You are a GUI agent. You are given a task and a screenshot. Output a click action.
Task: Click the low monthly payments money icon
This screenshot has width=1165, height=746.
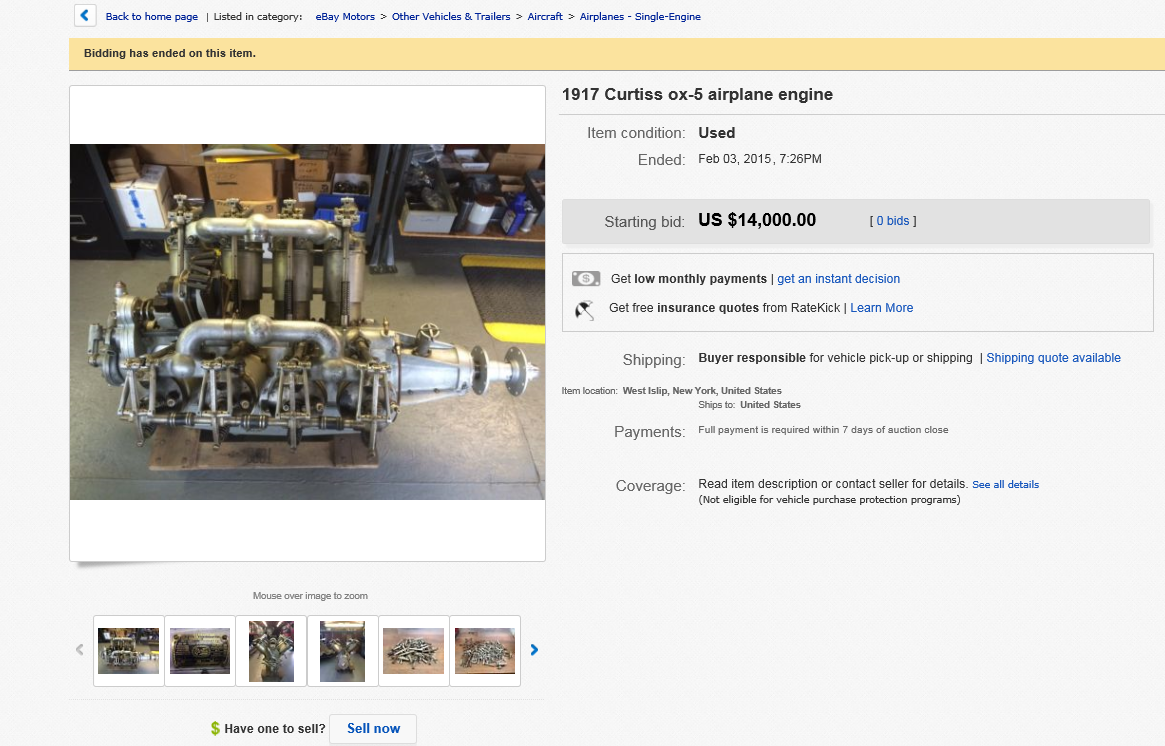coord(586,279)
